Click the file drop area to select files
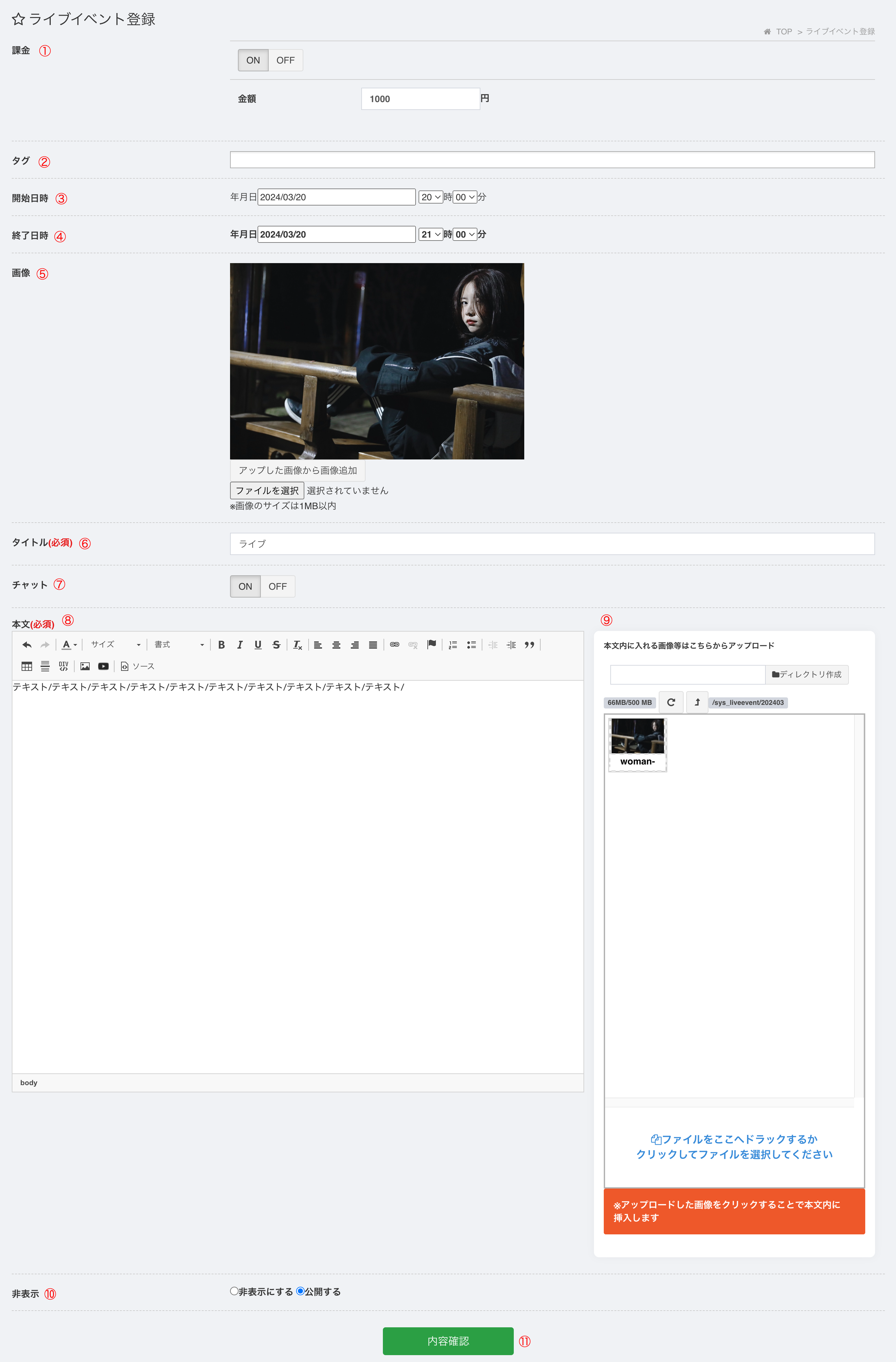 pos(734,1147)
